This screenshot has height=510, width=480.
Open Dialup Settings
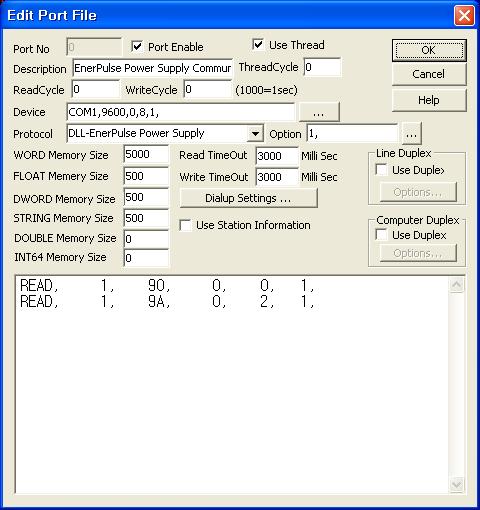248,198
